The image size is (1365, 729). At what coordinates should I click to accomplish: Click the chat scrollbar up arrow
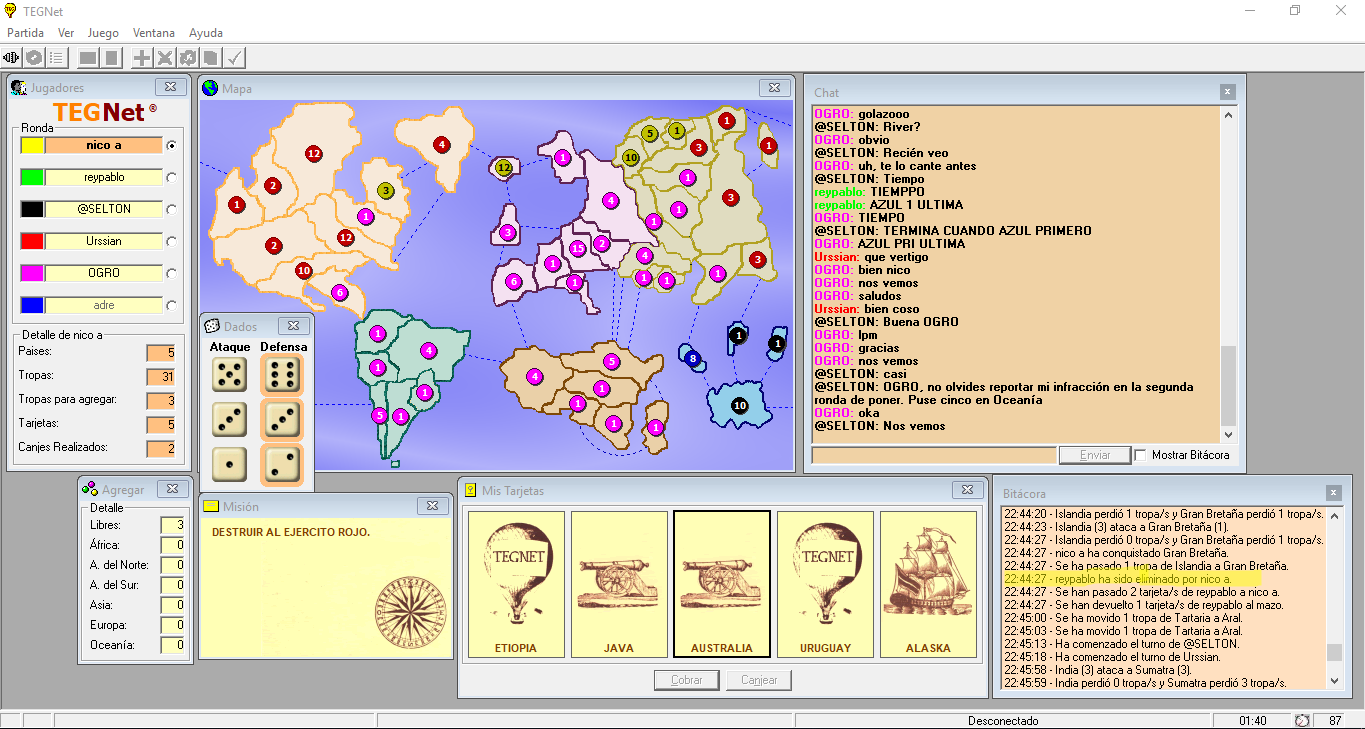pyautogui.click(x=1229, y=114)
